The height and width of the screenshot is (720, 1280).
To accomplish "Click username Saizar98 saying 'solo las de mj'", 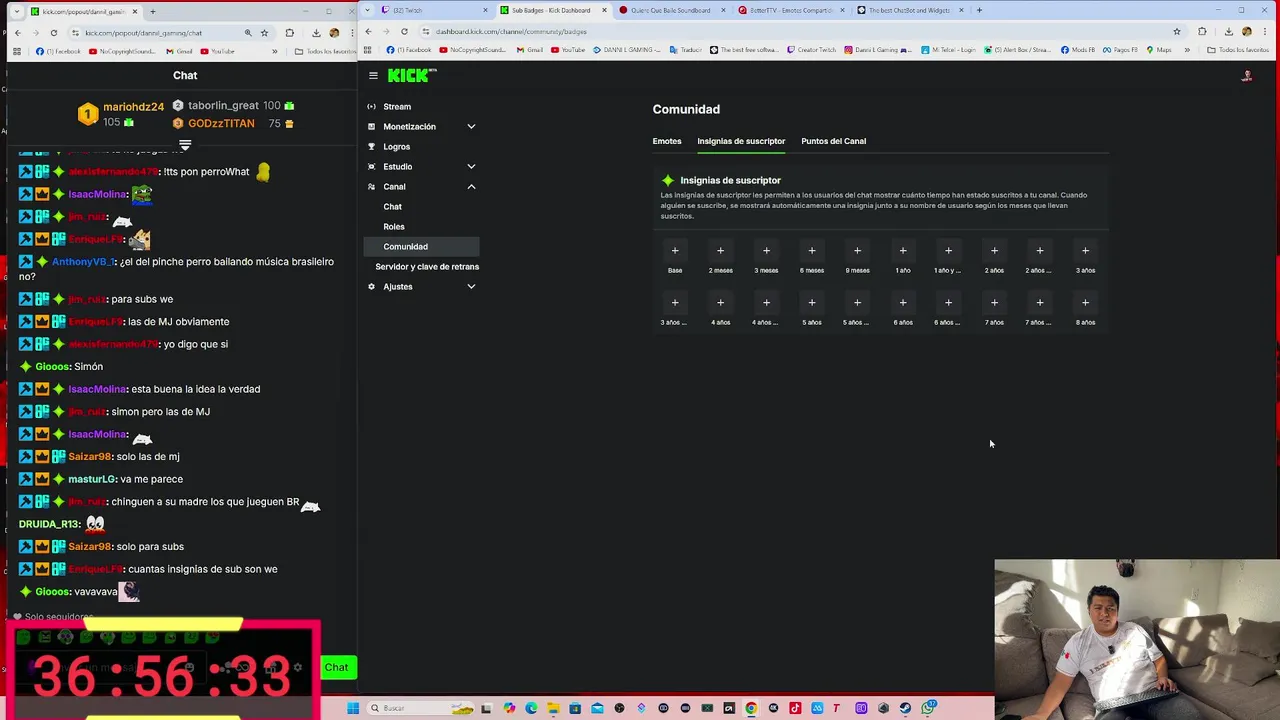I will (x=89, y=457).
